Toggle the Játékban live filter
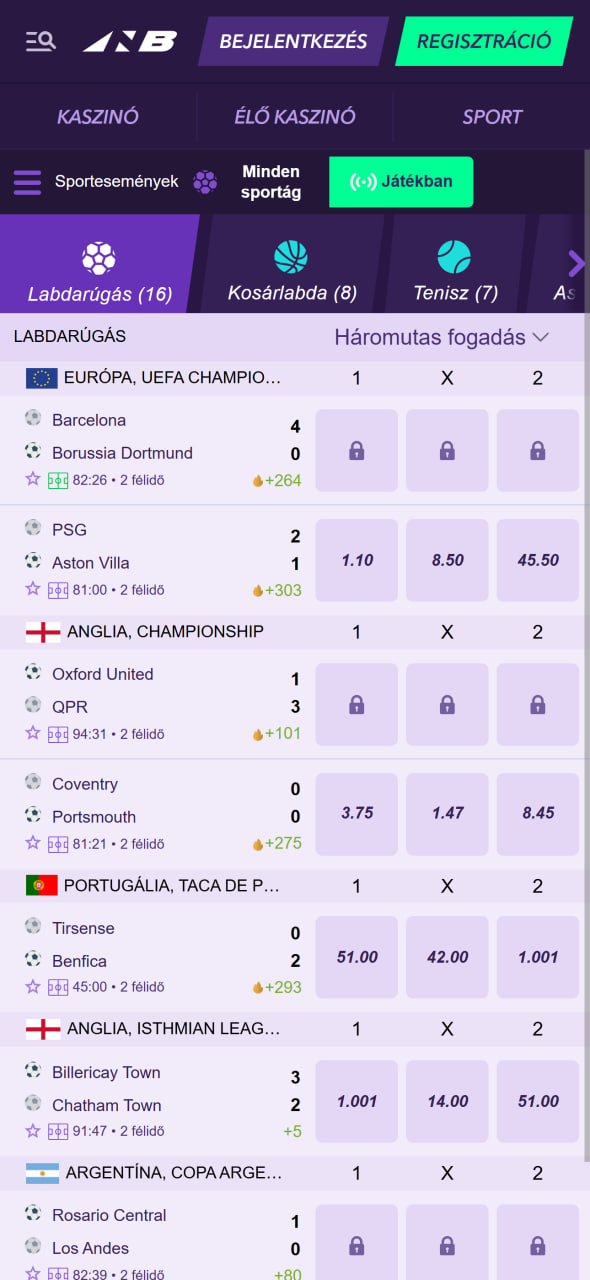 [401, 182]
